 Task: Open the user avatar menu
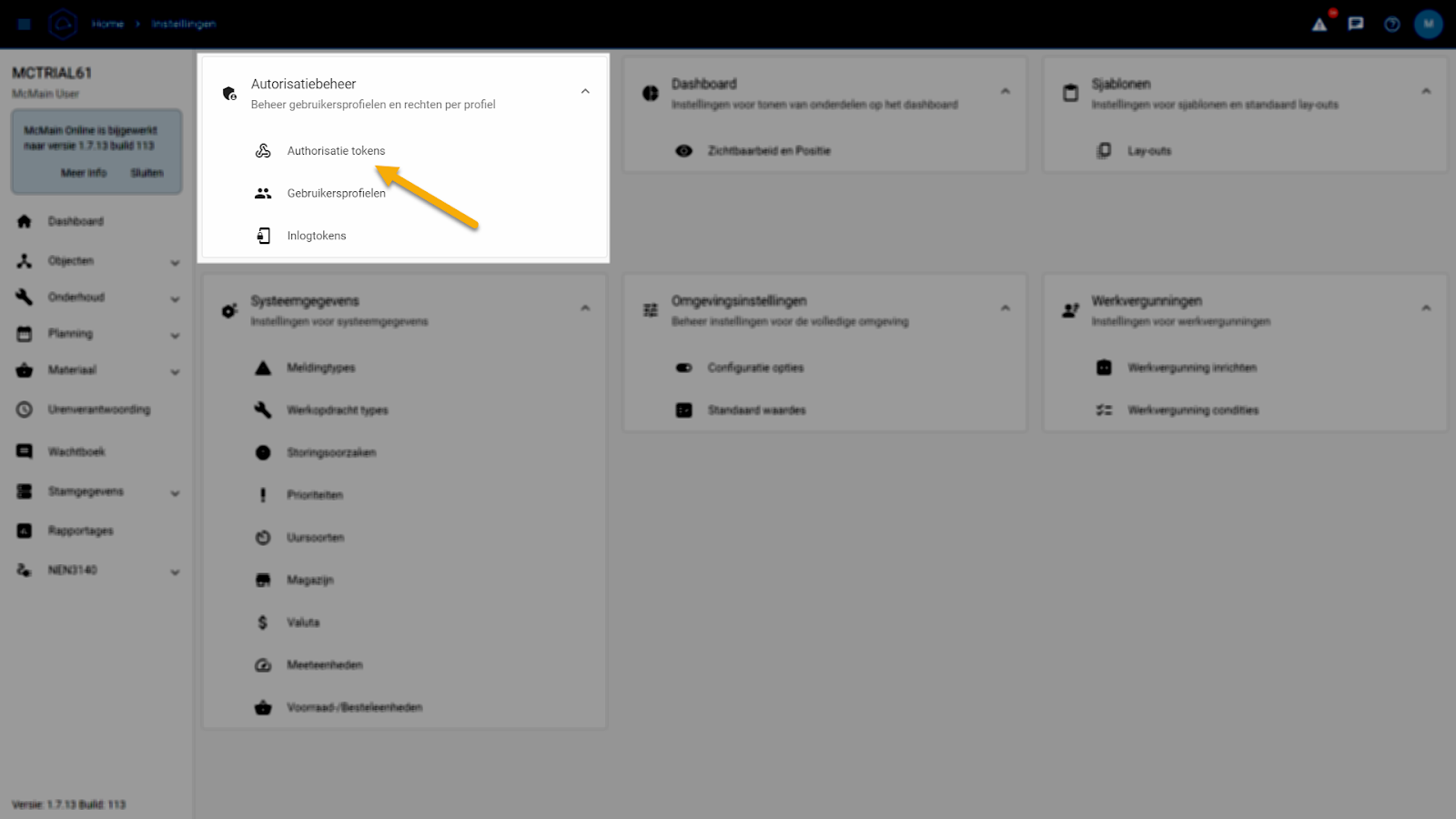(1428, 25)
